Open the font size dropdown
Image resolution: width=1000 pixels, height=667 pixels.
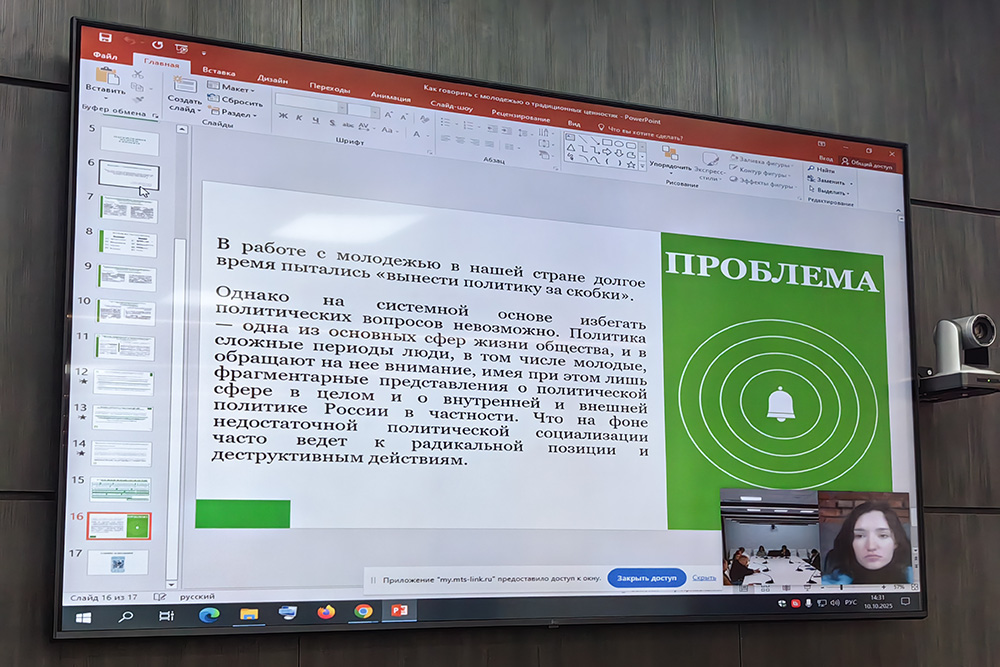click(x=374, y=112)
